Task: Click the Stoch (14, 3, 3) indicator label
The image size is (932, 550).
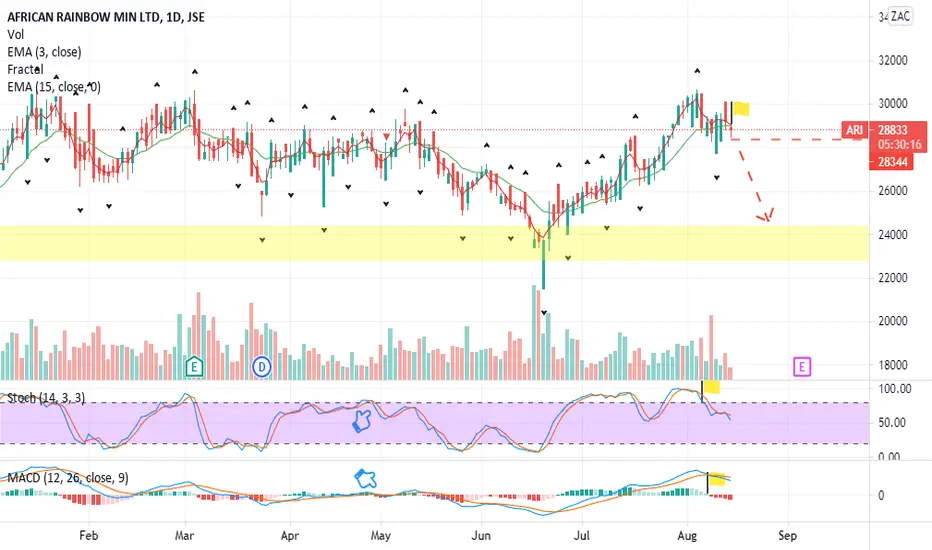Action: (46, 398)
